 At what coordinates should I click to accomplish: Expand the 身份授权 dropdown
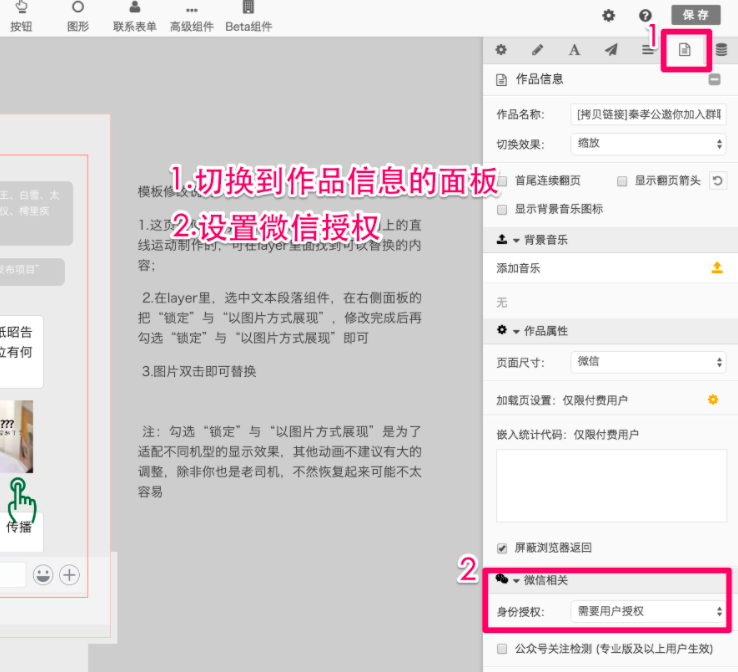648,611
